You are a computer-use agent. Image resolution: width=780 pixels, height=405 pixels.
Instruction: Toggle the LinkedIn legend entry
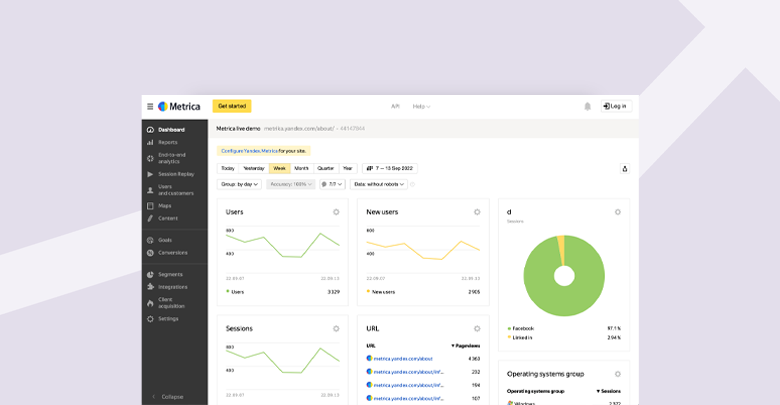coord(520,338)
